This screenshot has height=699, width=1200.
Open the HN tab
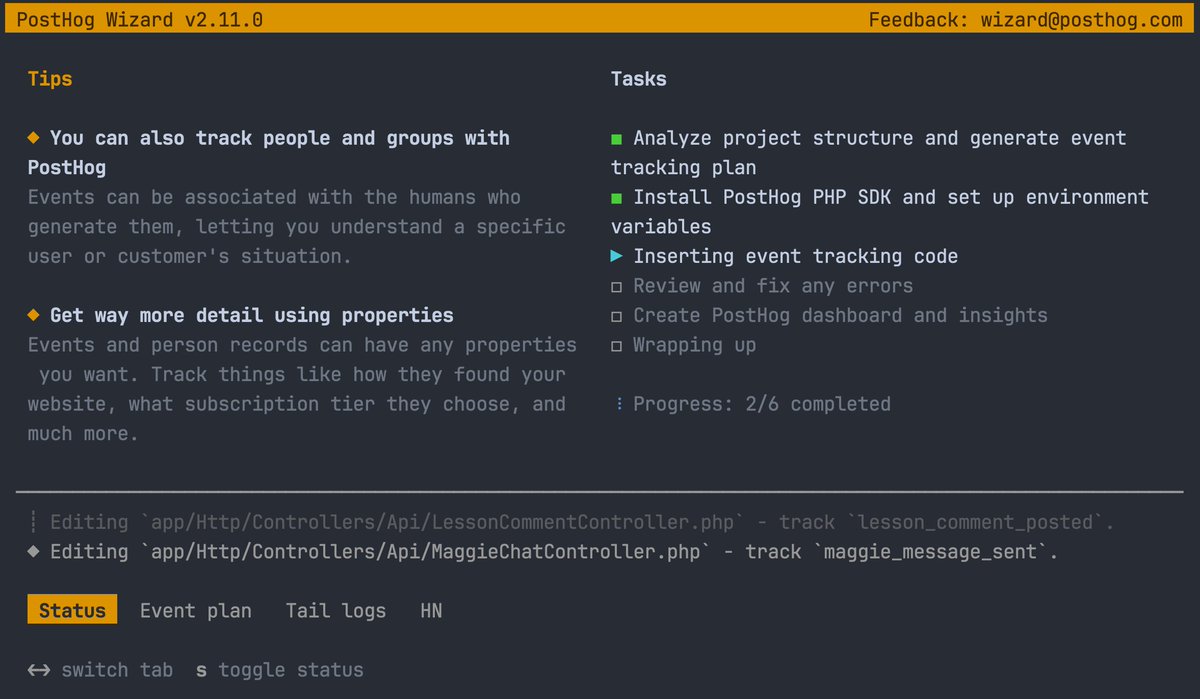point(431,610)
